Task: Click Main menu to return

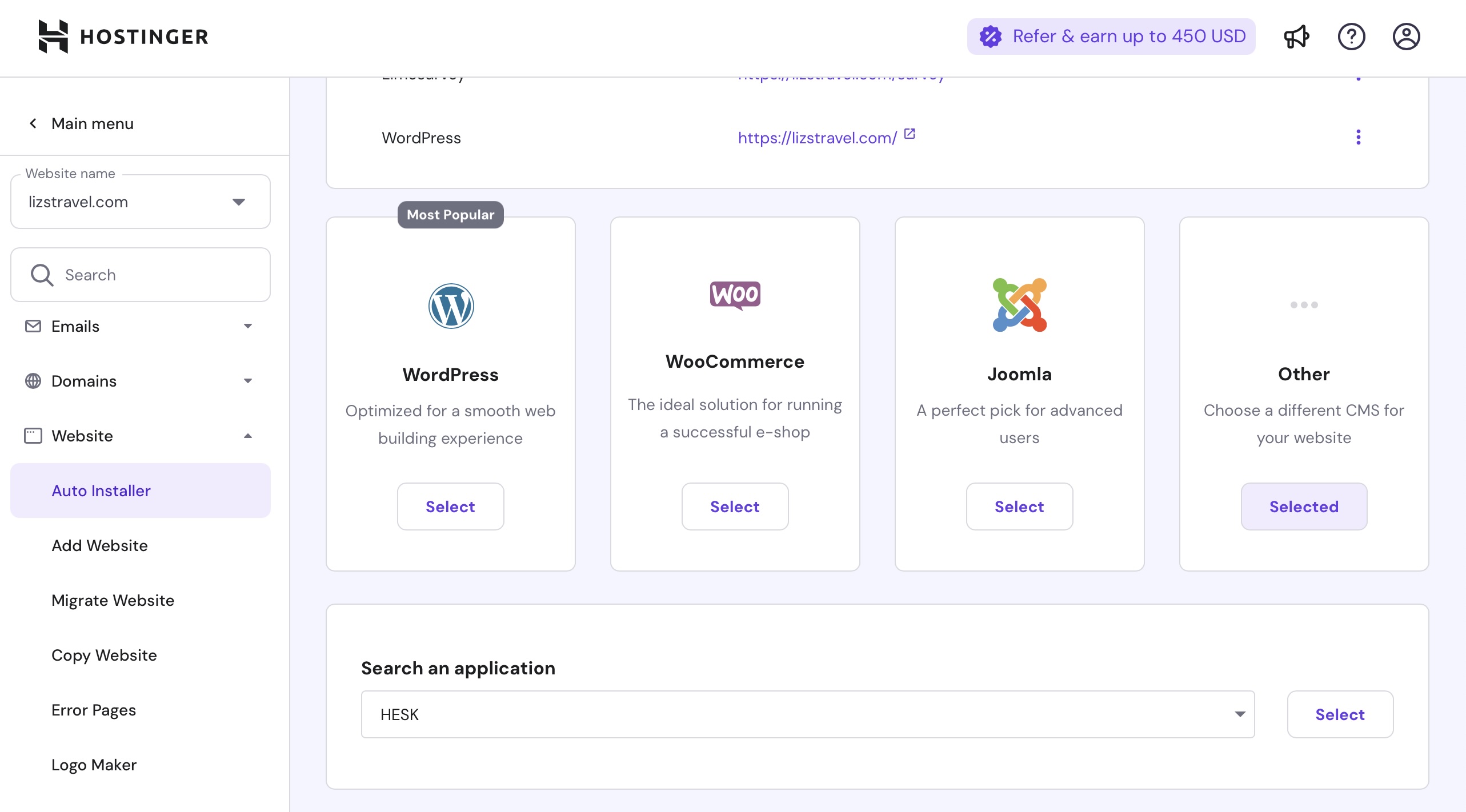Action: 93,123
